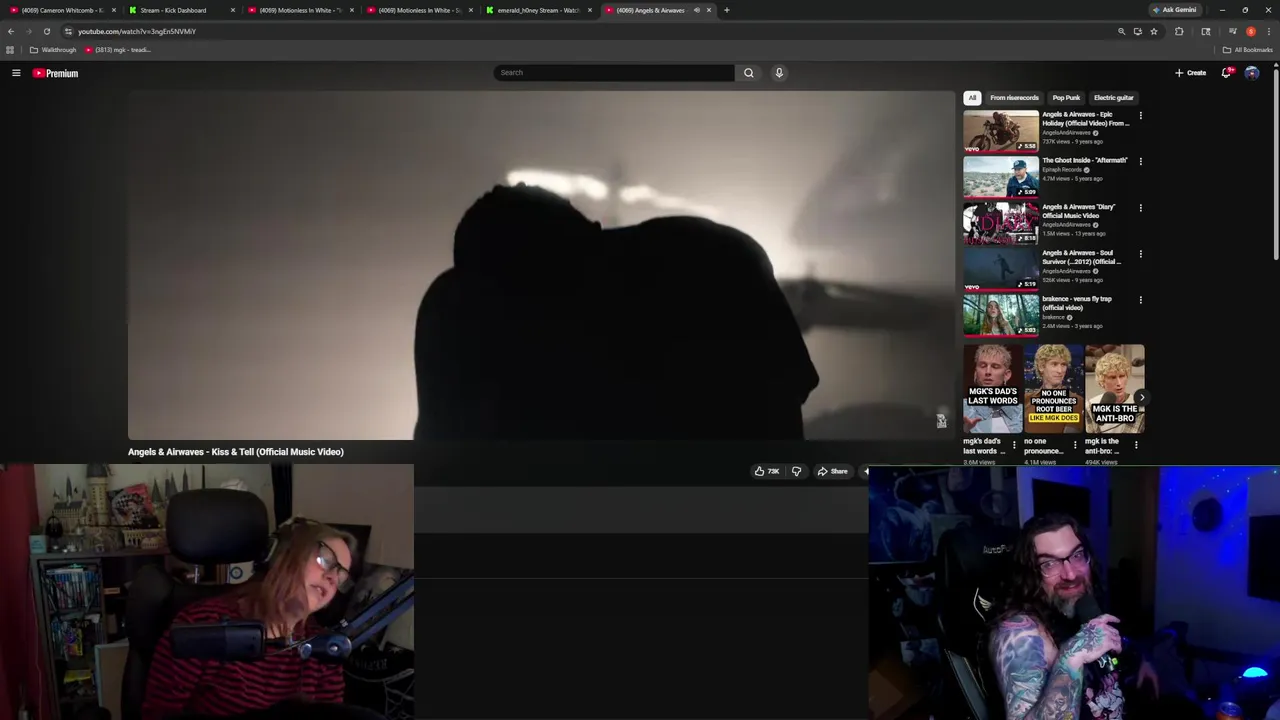
Task: Open Angels & Airwaves Epic Holiday video title
Action: (x=1086, y=119)
